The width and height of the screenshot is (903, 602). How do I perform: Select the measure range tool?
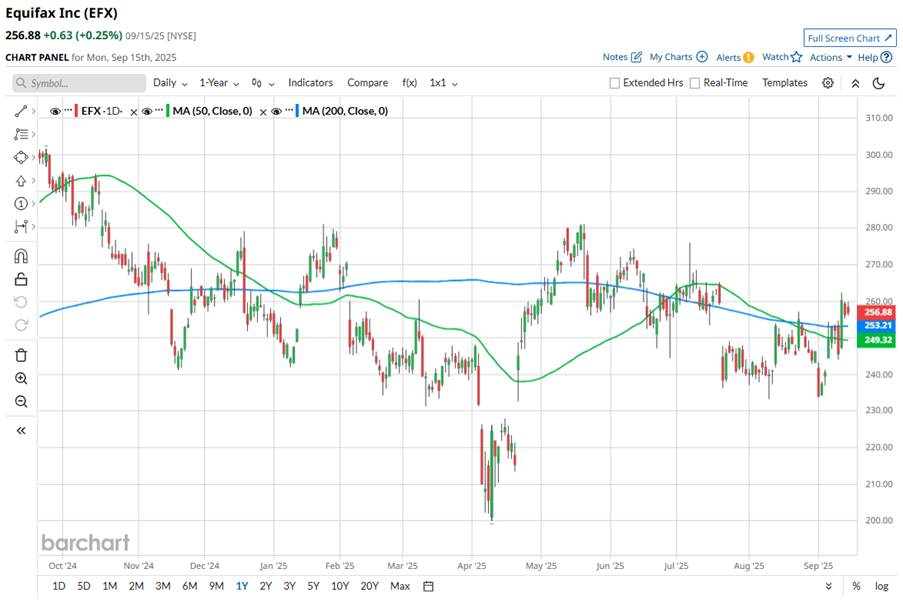point(21,226)
